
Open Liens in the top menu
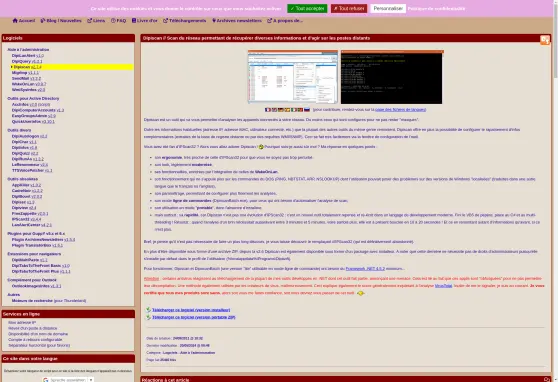[96, 21]
